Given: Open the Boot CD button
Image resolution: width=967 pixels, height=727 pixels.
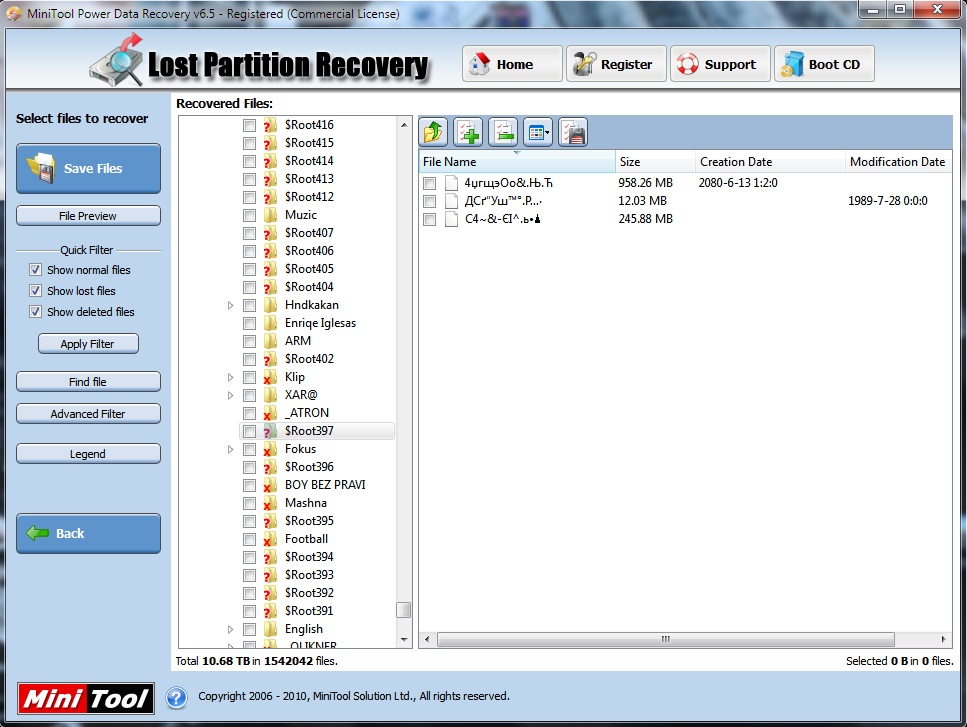Looking at the screenshot, I should [825, 64].
